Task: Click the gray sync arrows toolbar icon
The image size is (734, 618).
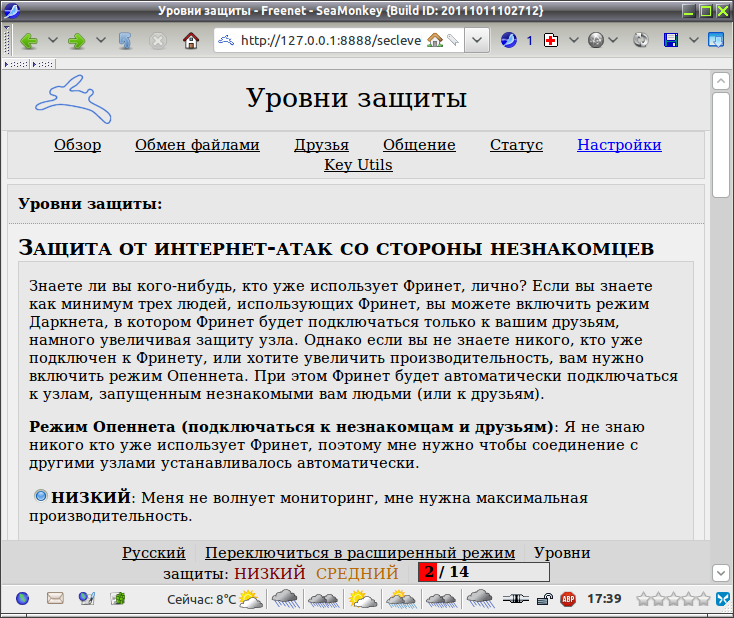Action: pos(640,40)
